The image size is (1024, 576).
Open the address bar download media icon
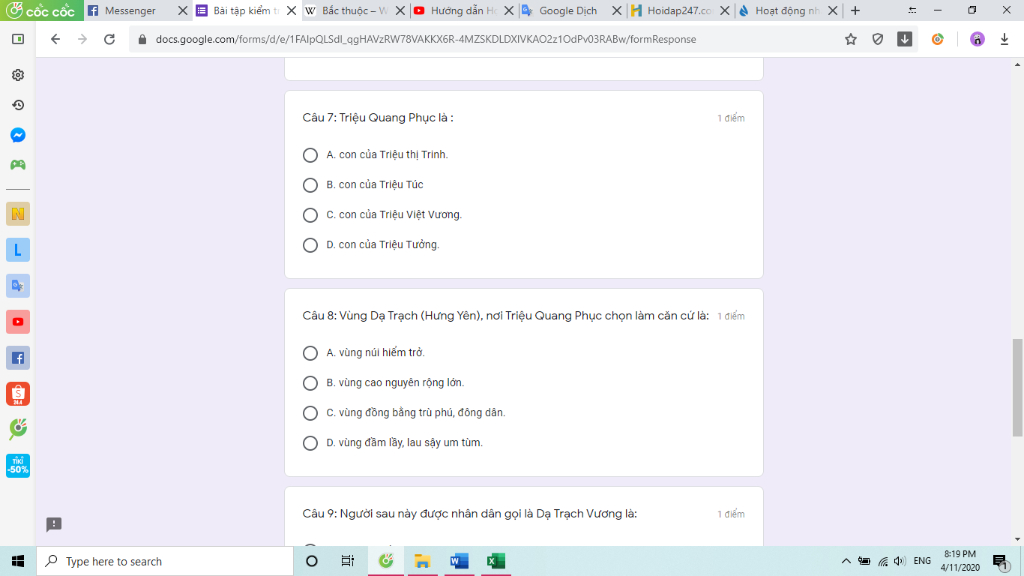point(904,39)
